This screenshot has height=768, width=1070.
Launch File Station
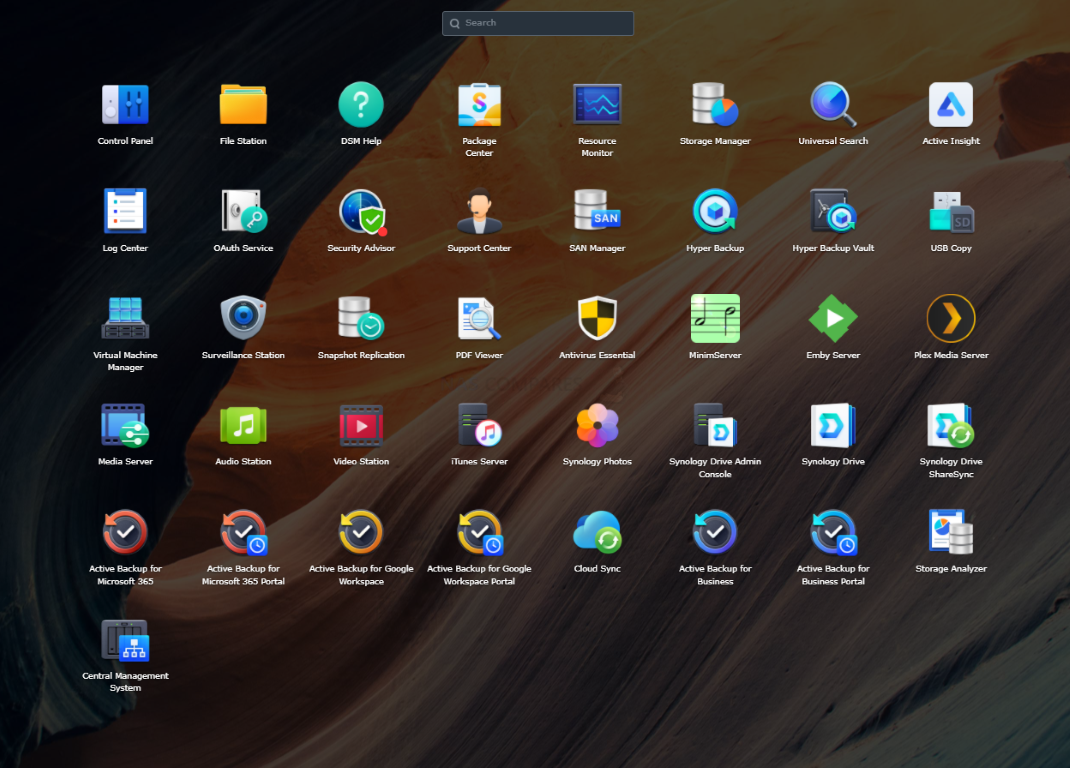click(x=243, y=104)
